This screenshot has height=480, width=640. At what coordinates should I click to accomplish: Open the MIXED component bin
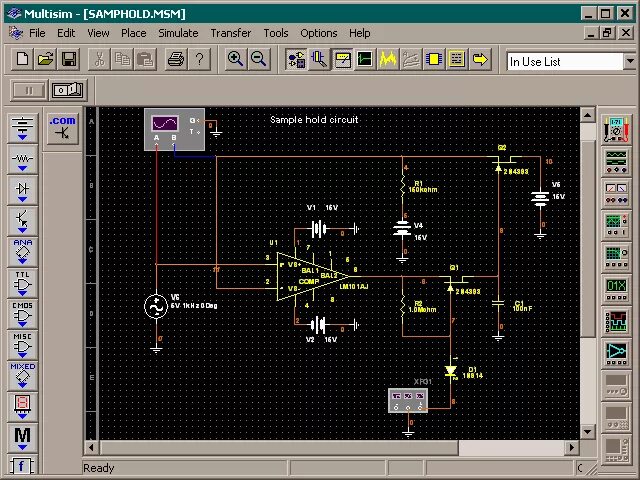(22, 376)
